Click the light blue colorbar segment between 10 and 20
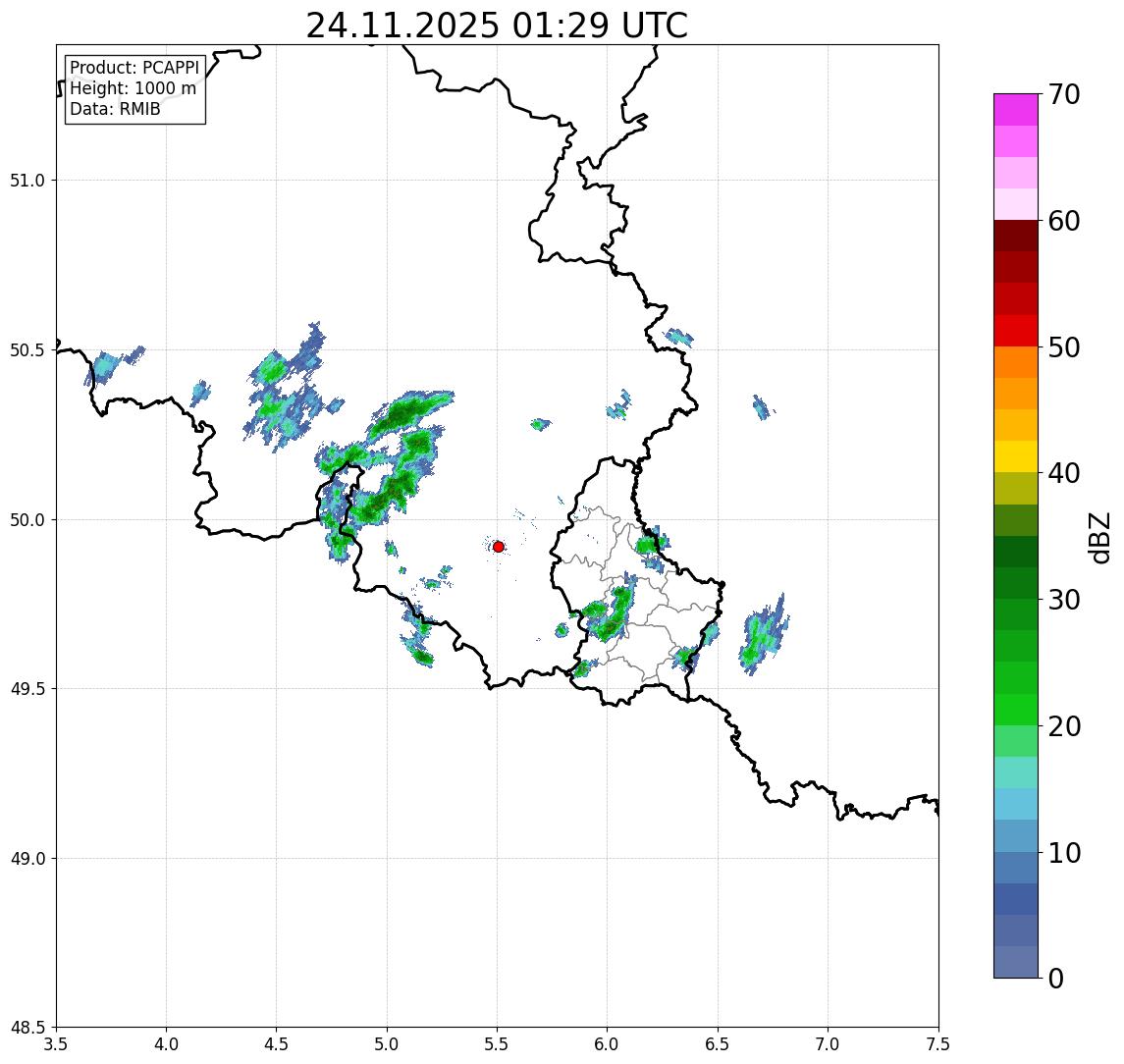Image resolution: width=1124 pixels, height=1064 pixels. tap(1016, 804)
